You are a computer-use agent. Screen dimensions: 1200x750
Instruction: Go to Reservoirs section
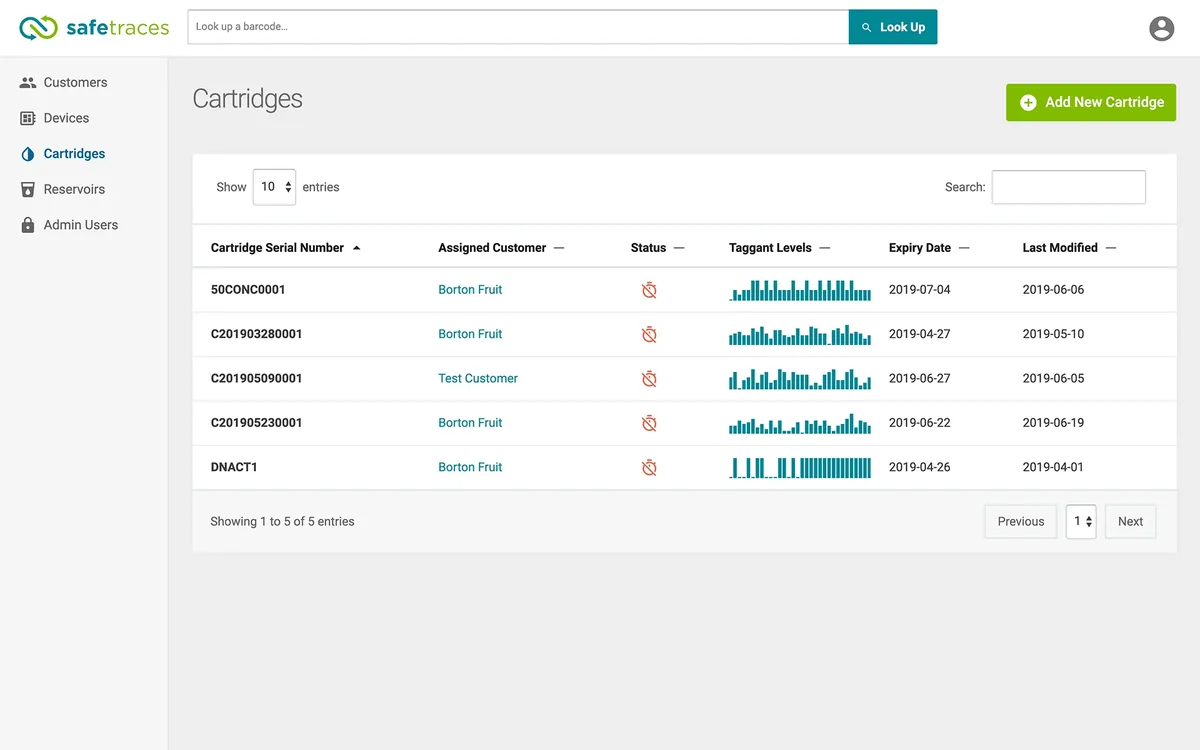(74, 189)
